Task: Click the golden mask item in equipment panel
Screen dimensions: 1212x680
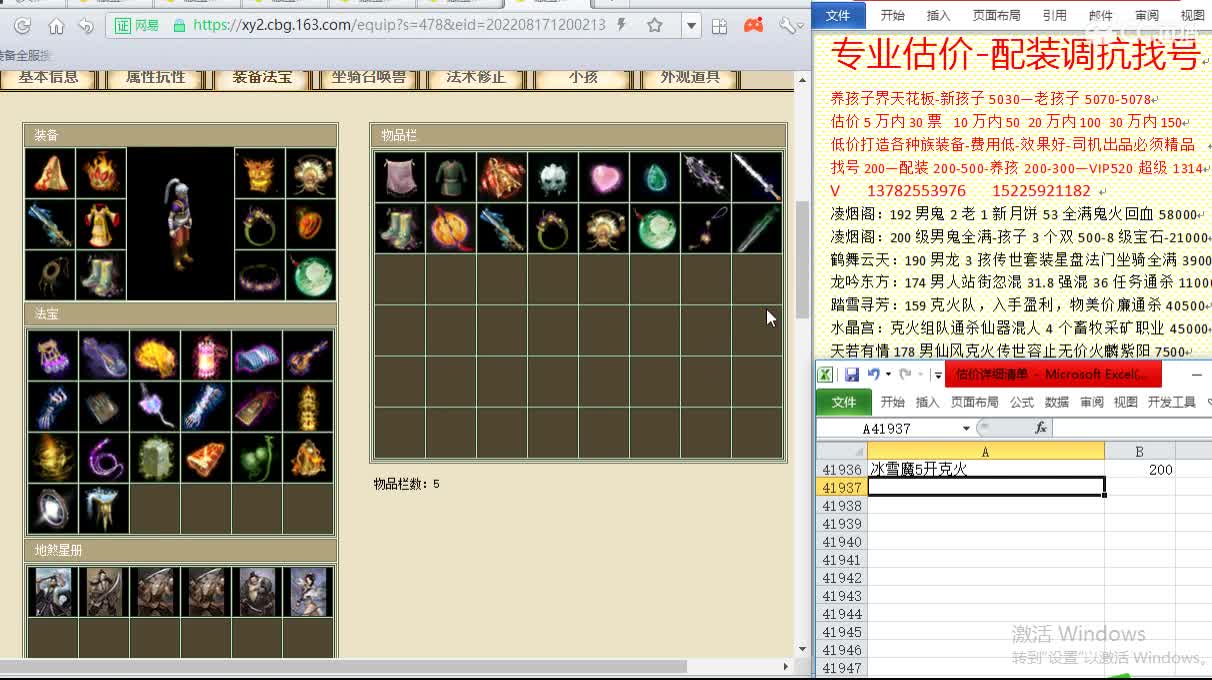Action: [x=260, y=173]
